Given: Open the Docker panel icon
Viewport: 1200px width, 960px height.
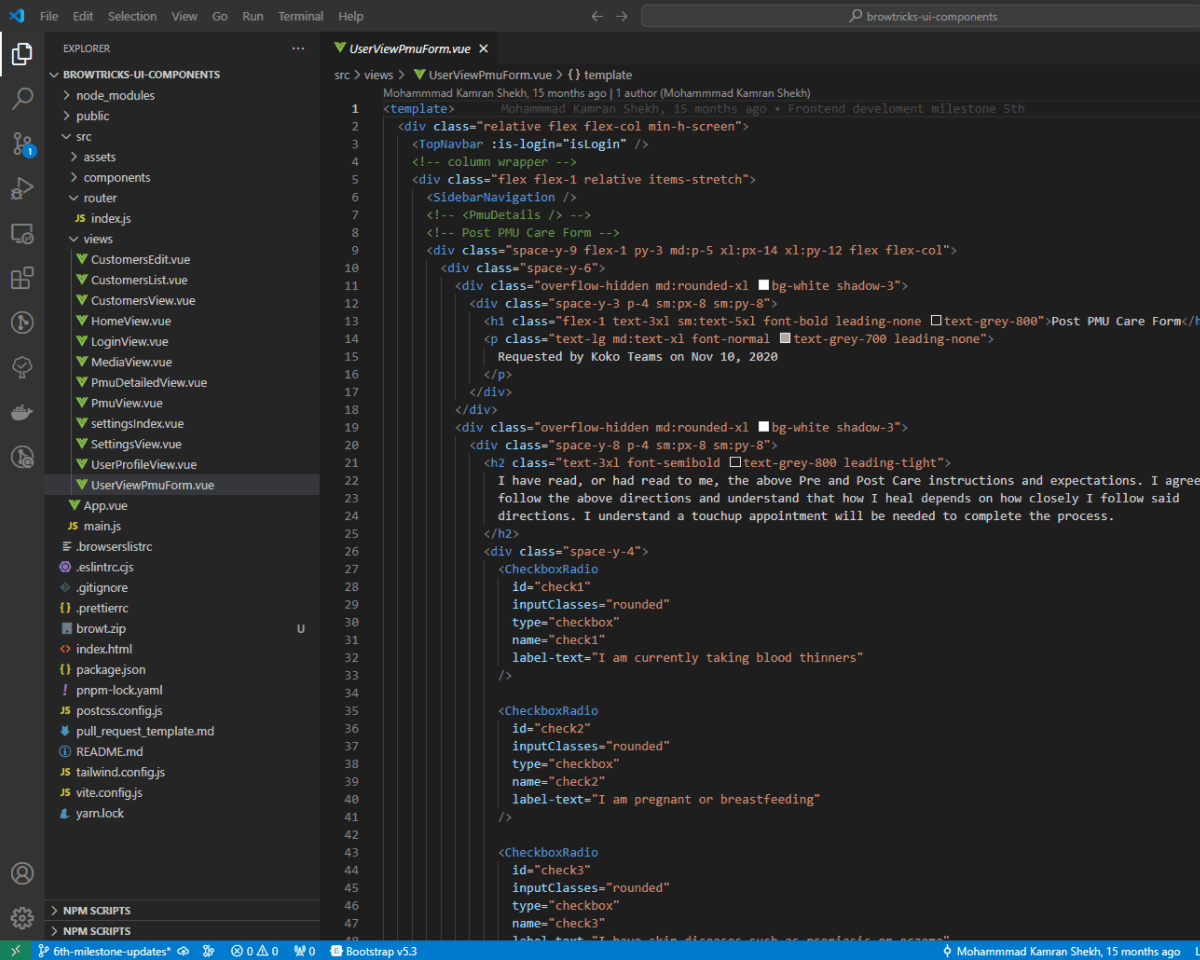Looking at the screenshot, I should (x=22, y=412).
